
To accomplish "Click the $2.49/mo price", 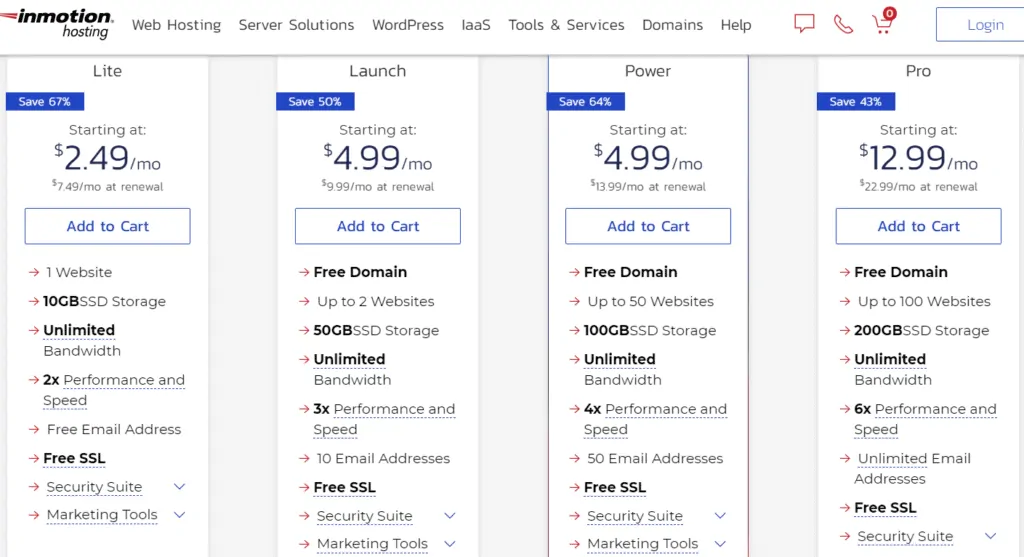I will (107, 157).
